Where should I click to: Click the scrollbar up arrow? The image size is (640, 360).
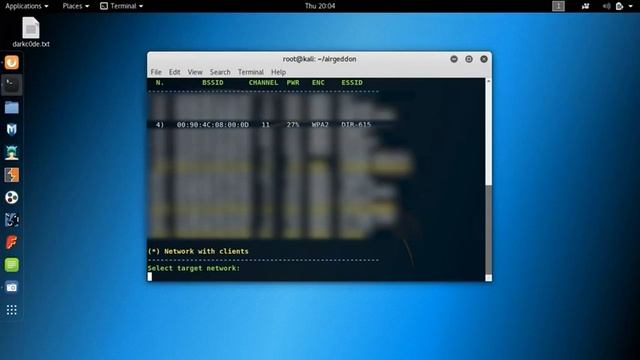[488, 81]
